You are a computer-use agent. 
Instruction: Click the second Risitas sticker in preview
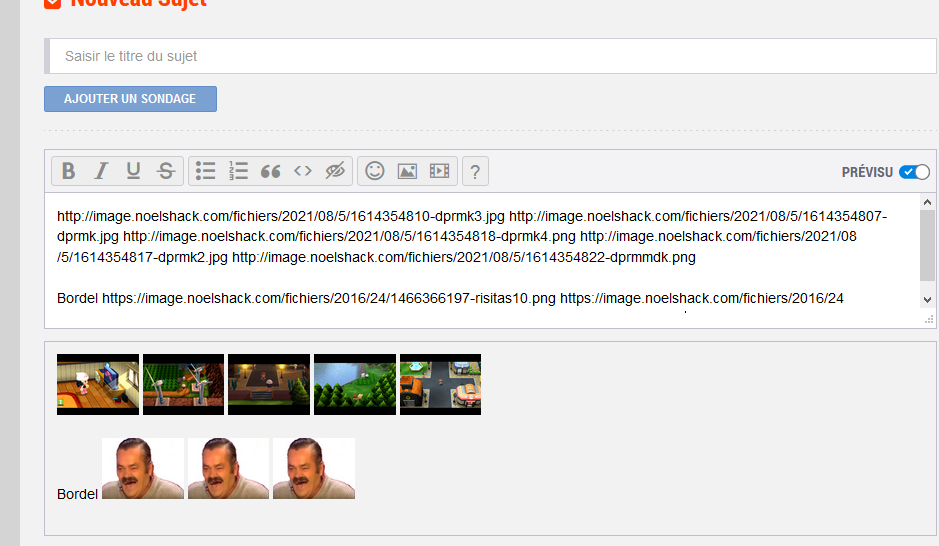[228, 468]
